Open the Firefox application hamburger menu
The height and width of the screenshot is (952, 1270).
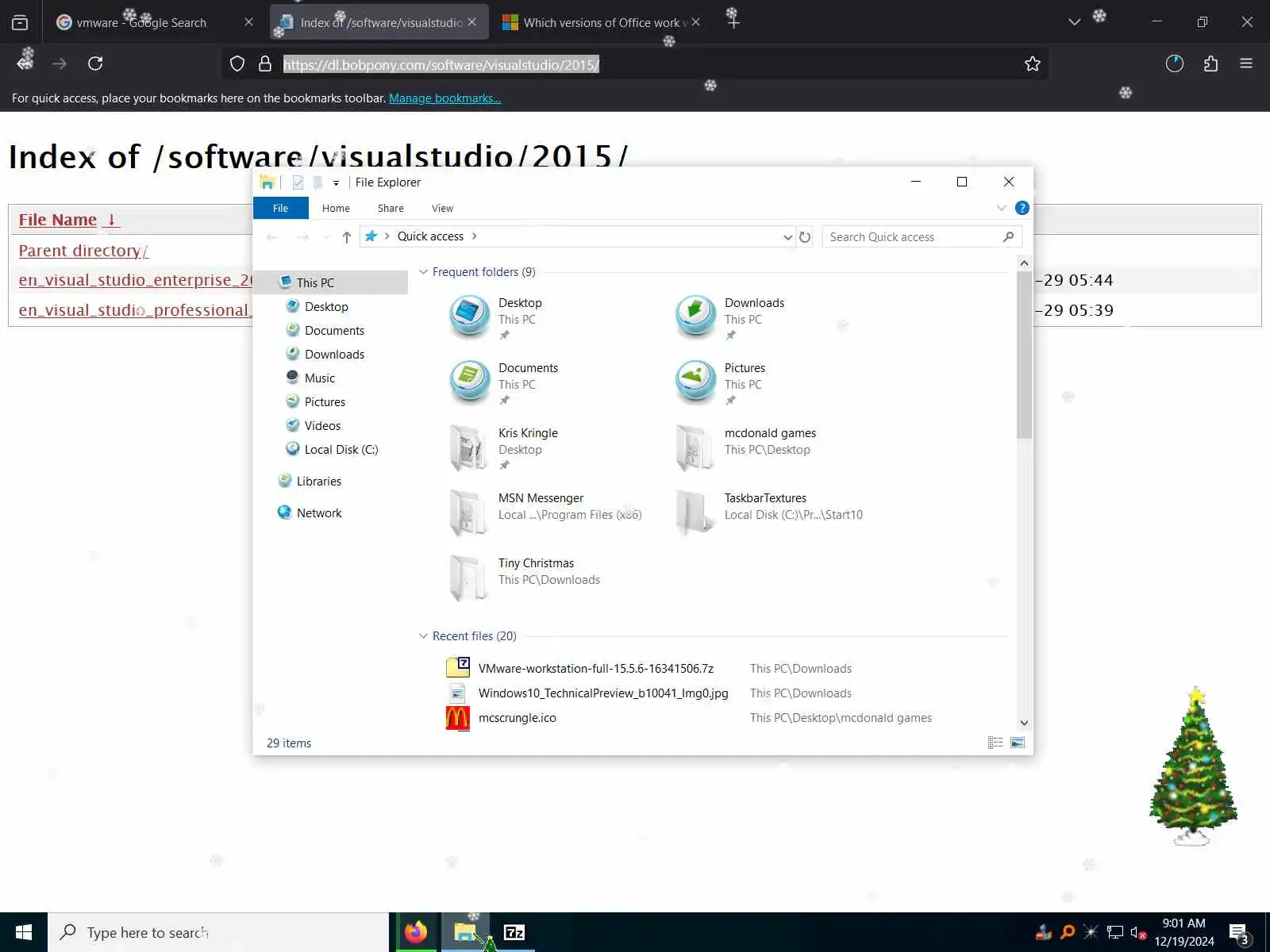click(1246, 63)
